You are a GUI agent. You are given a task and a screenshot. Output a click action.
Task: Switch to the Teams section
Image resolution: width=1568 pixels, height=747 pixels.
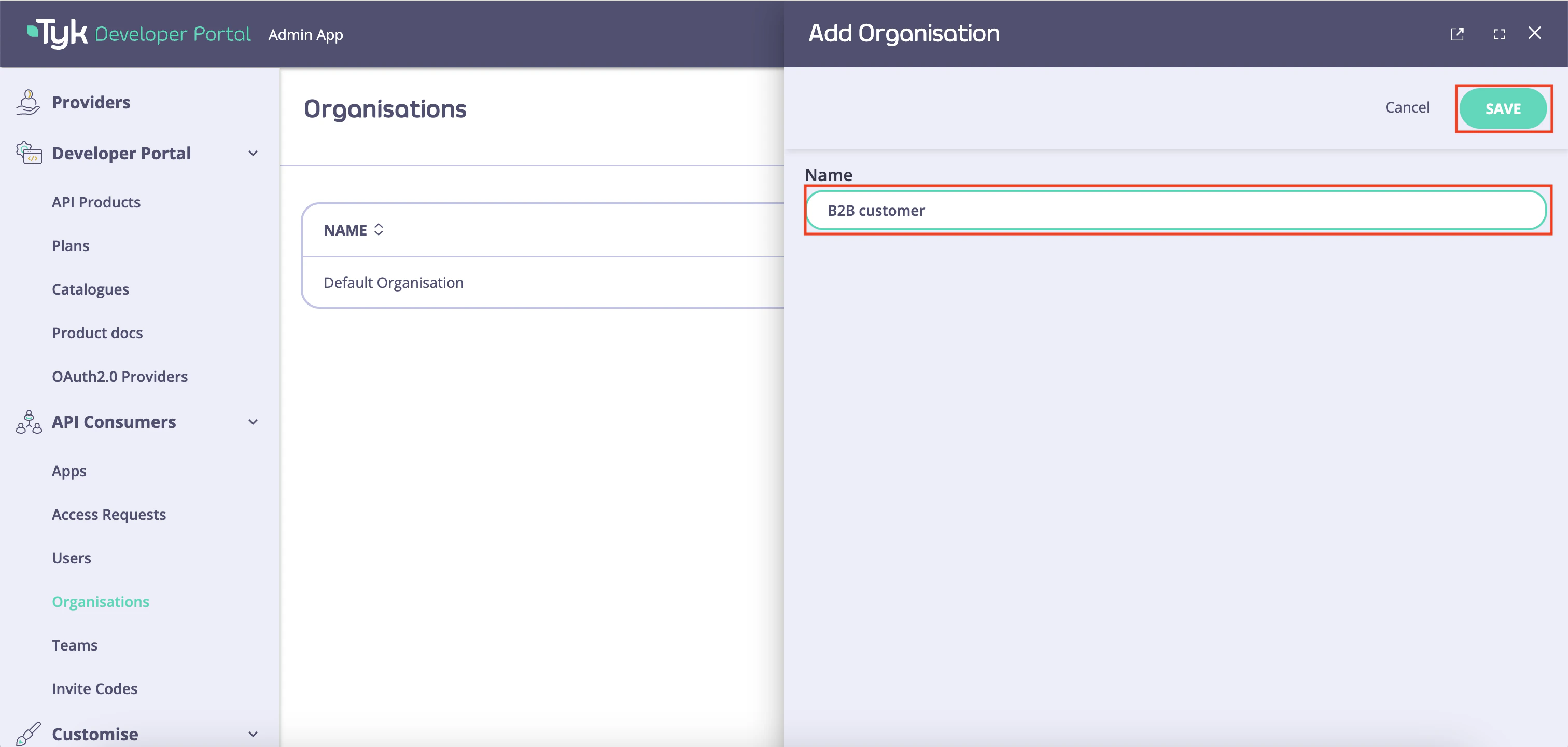pyautogui.click(x=74, y=645)
